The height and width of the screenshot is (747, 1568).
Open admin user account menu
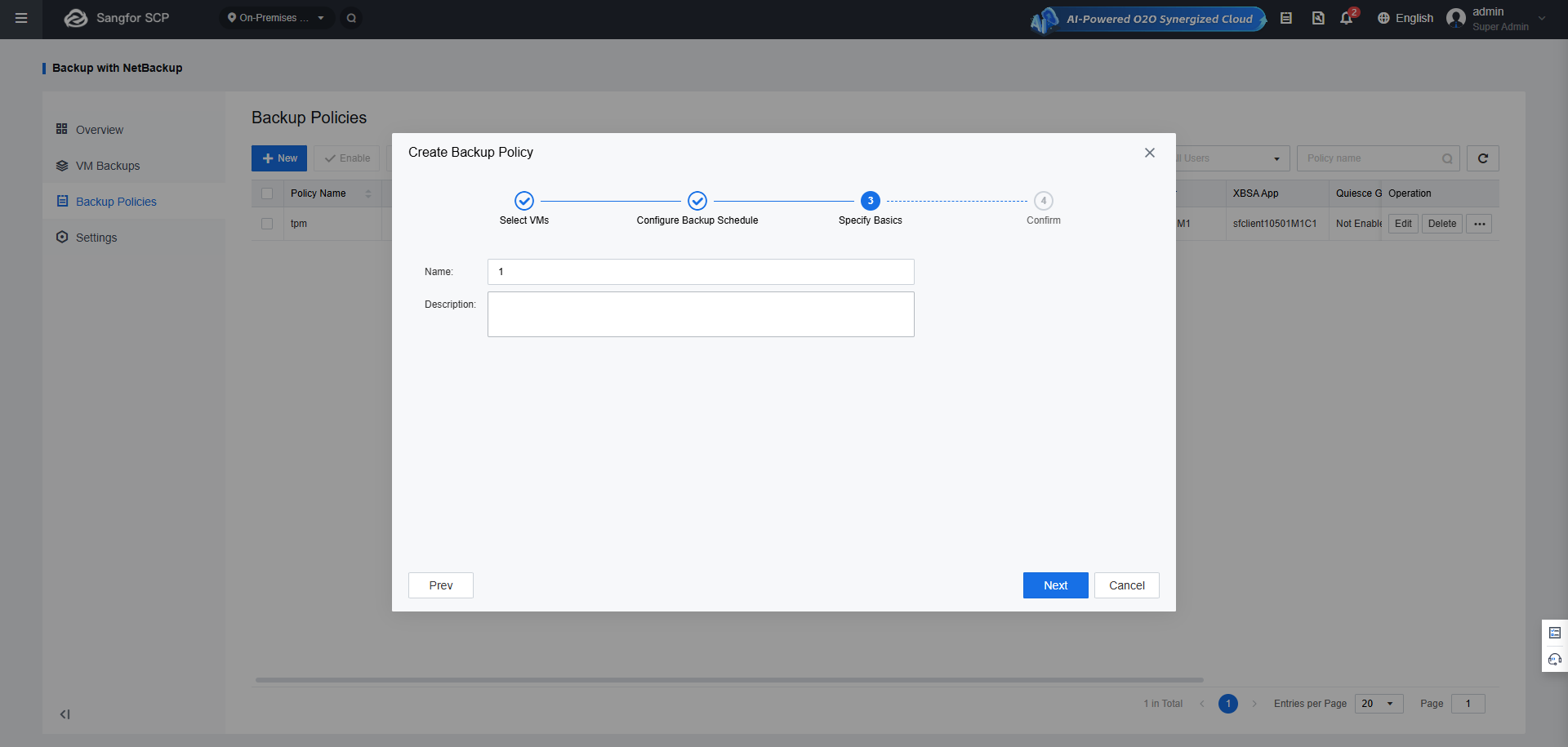(1496, 18)
